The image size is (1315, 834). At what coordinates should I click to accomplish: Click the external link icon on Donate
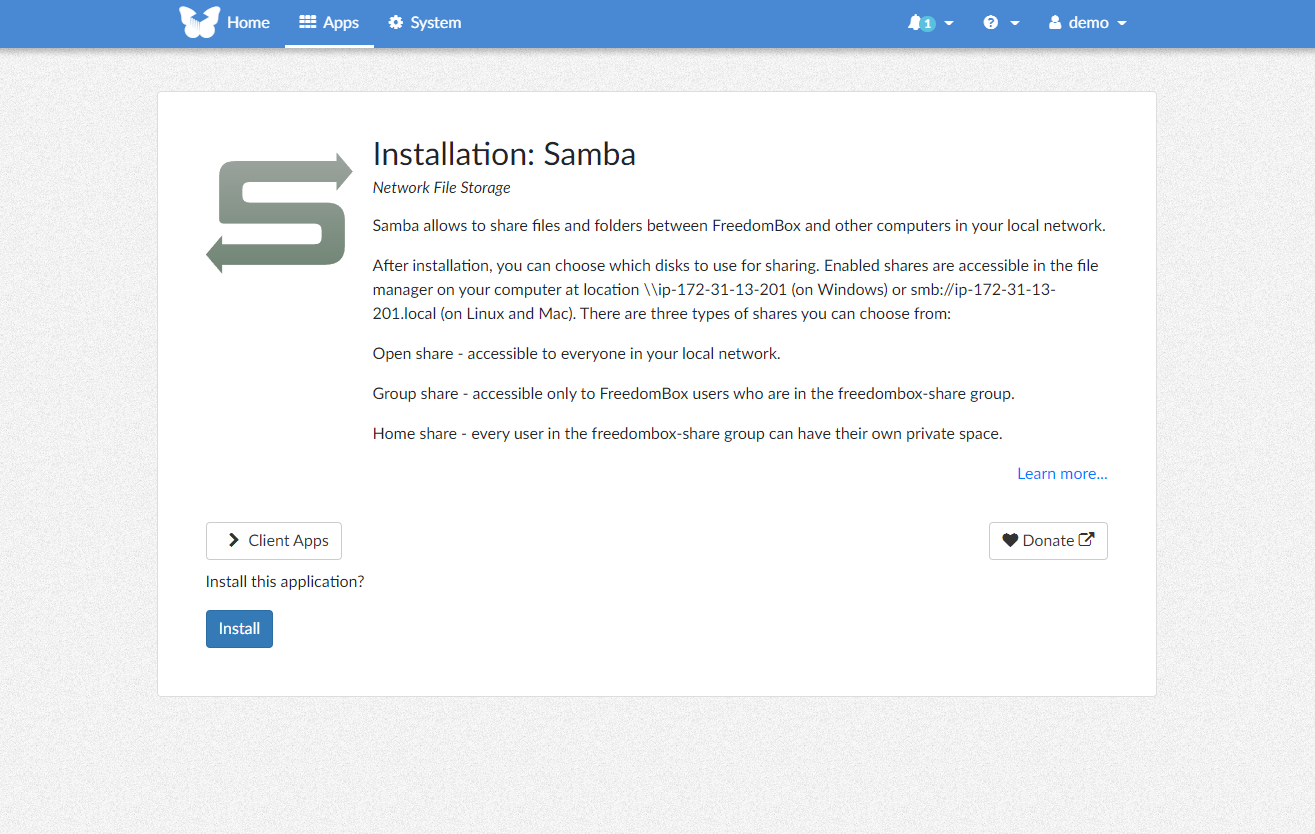pyautogui.click(x=1086, y=540)
